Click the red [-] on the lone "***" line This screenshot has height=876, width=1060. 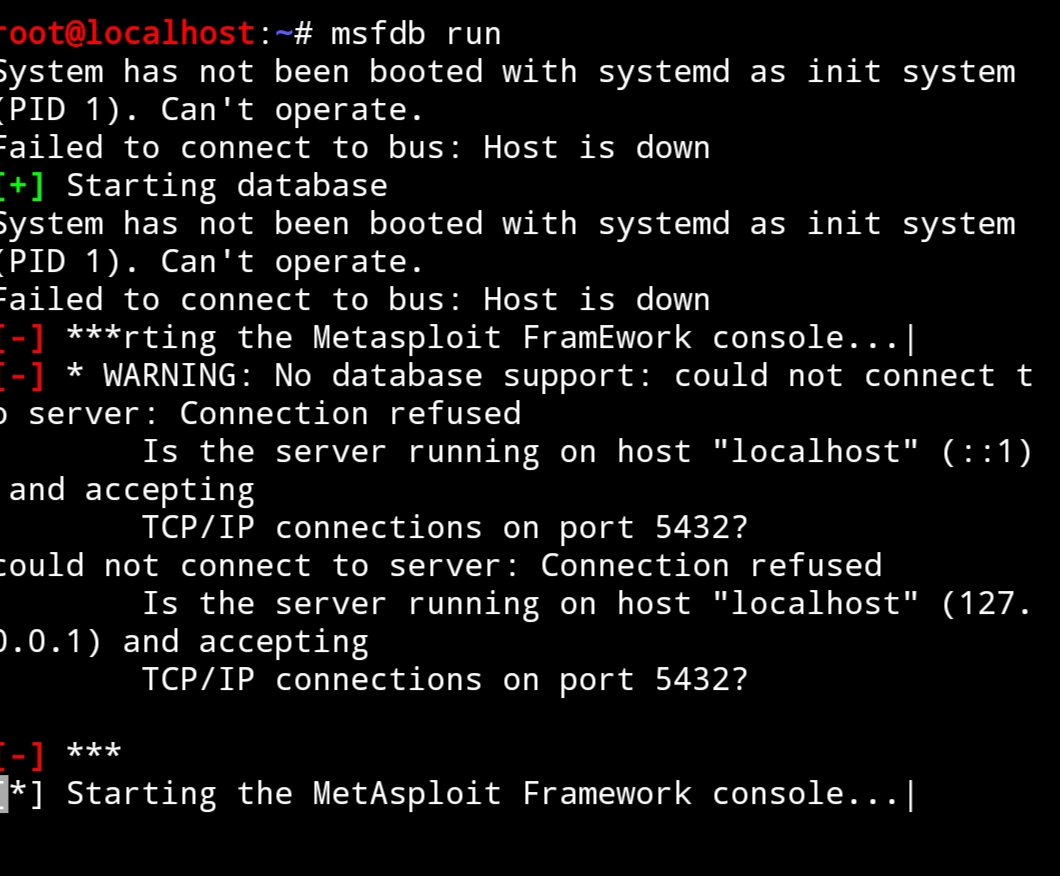(22, 756)
